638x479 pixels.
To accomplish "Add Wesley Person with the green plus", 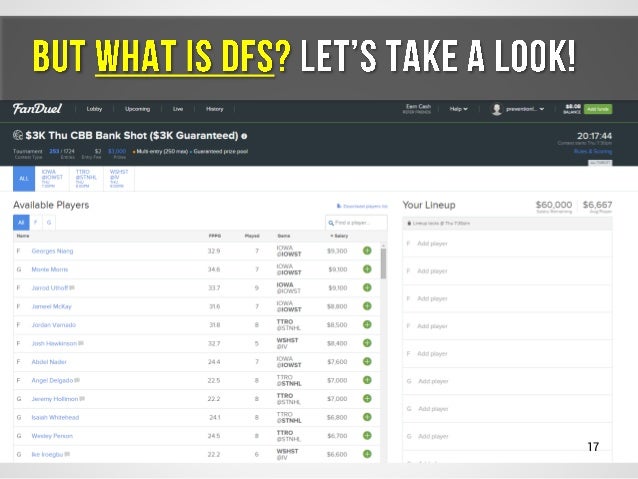I will pos(367,435).
